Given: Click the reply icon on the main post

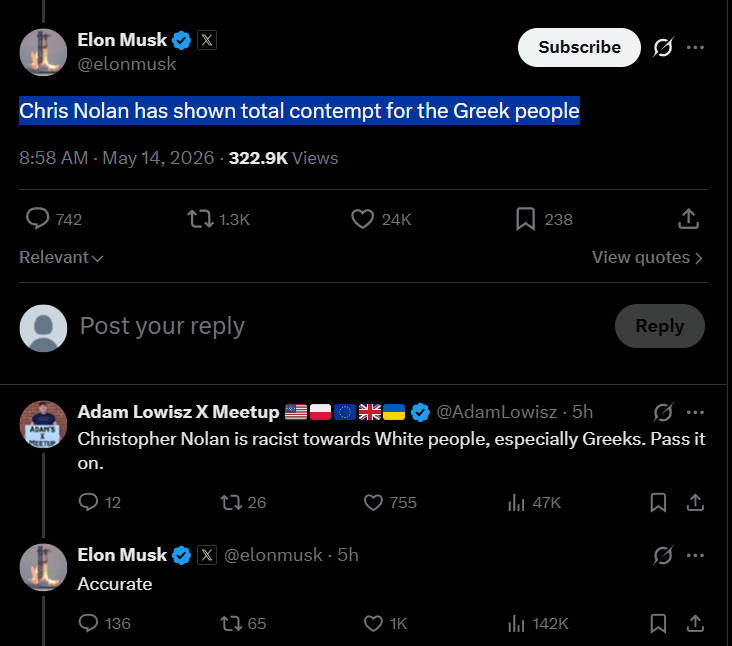Looking at the screenshot, I should 37,218.
